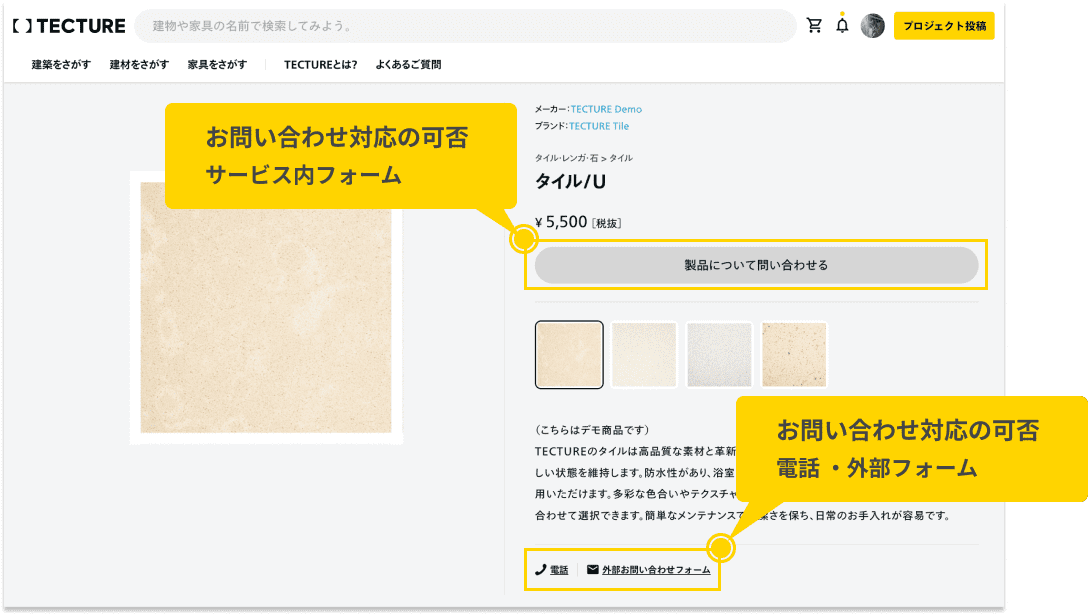Open your profile avatar menu

coord(872,25)
